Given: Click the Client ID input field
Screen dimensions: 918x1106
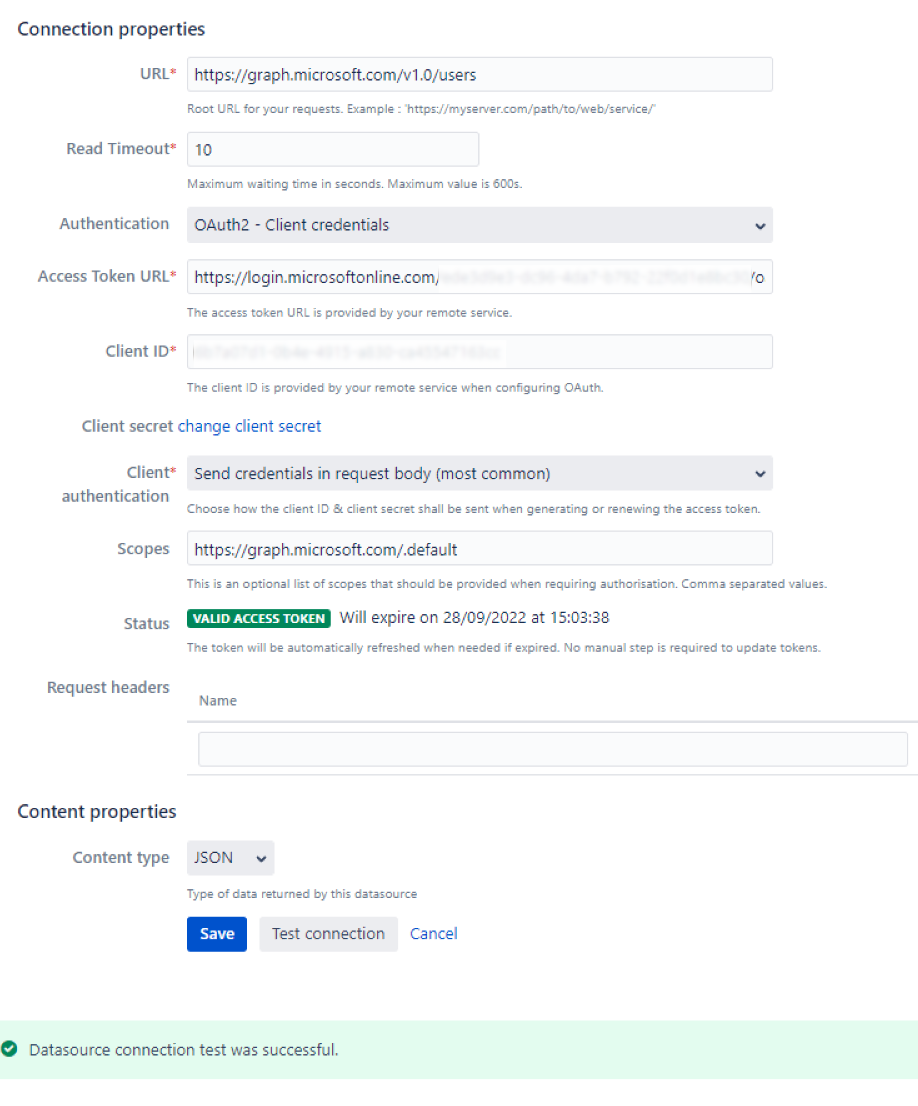Looking at the screenshot, I should [479, 352].
